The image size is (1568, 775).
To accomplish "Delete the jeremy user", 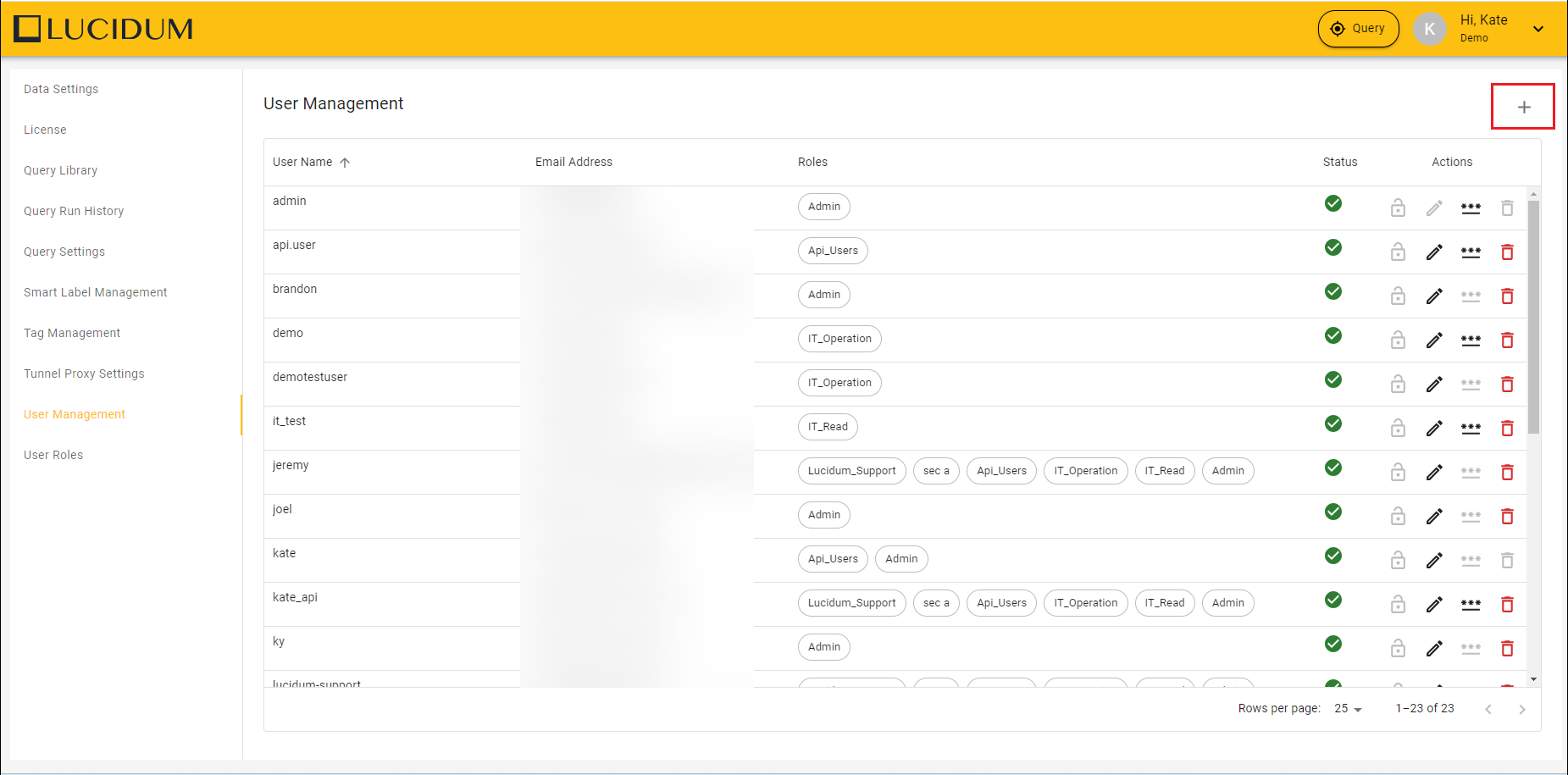I will (1507, 473).
